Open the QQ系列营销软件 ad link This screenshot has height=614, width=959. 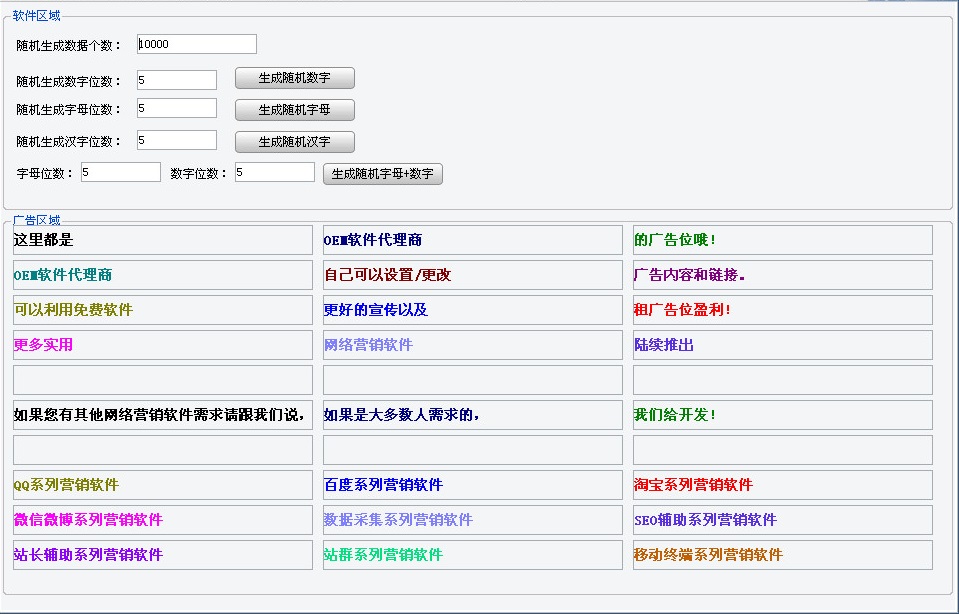pos(66,485)
